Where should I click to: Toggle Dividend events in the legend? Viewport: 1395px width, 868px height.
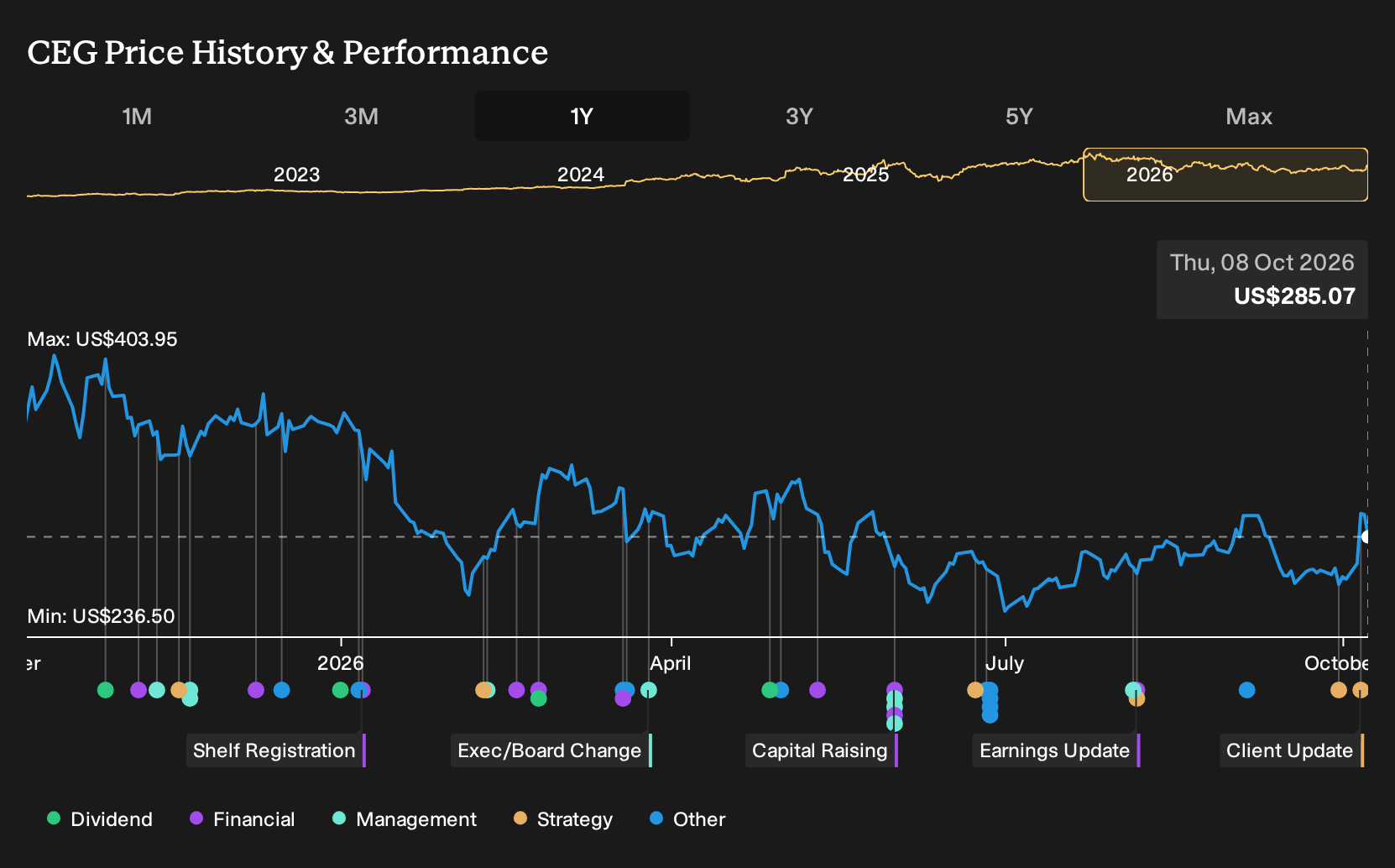click(x=100, y=819)
